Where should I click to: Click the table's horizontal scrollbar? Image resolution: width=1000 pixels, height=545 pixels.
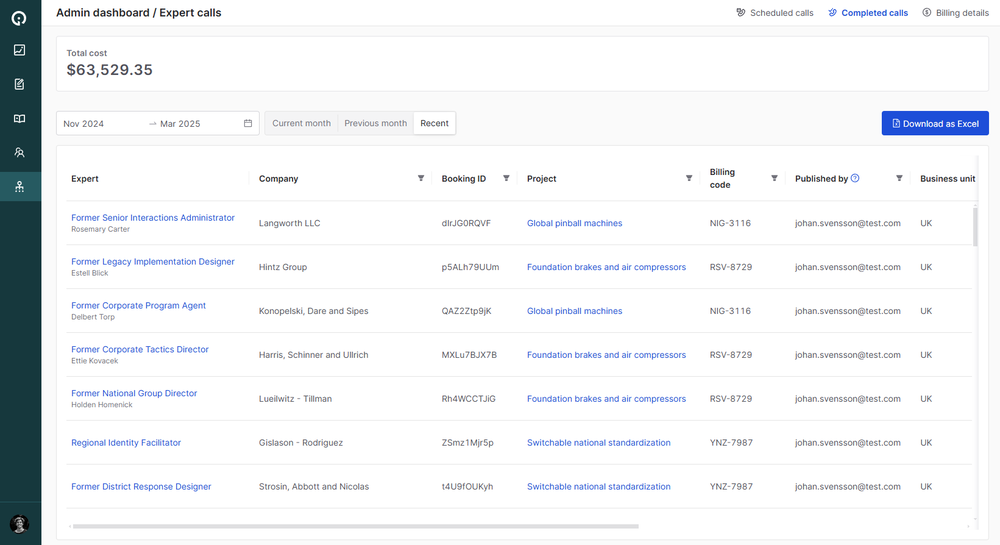tap(355, 525)
